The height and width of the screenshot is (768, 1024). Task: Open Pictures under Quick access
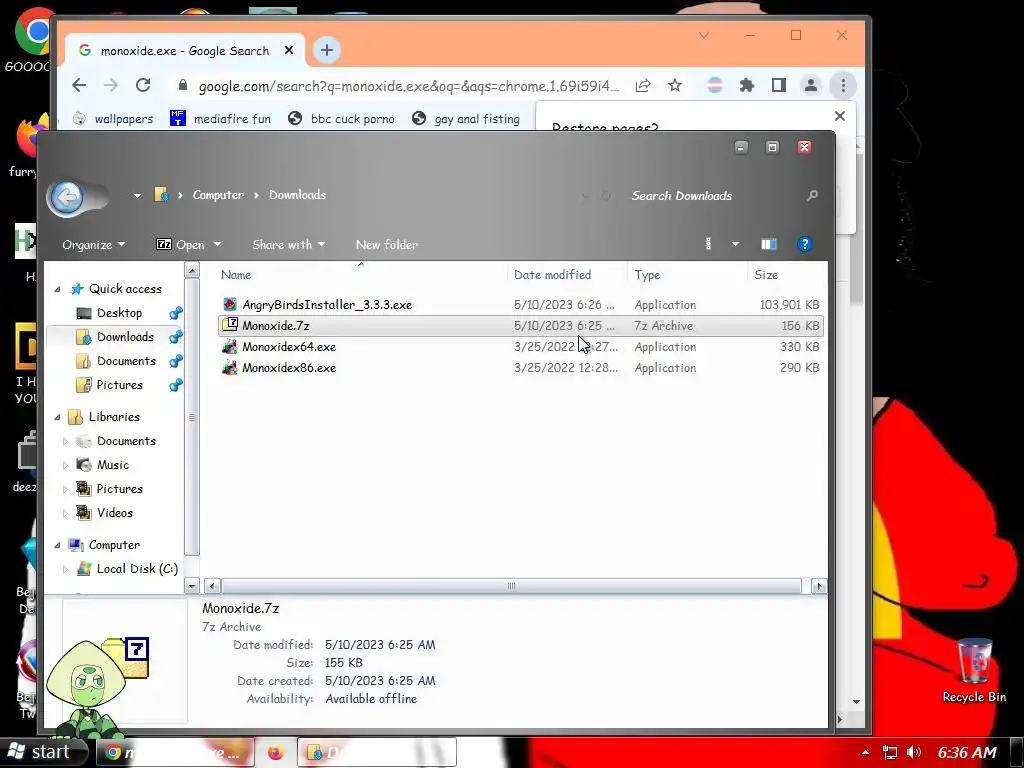[119, 385]
